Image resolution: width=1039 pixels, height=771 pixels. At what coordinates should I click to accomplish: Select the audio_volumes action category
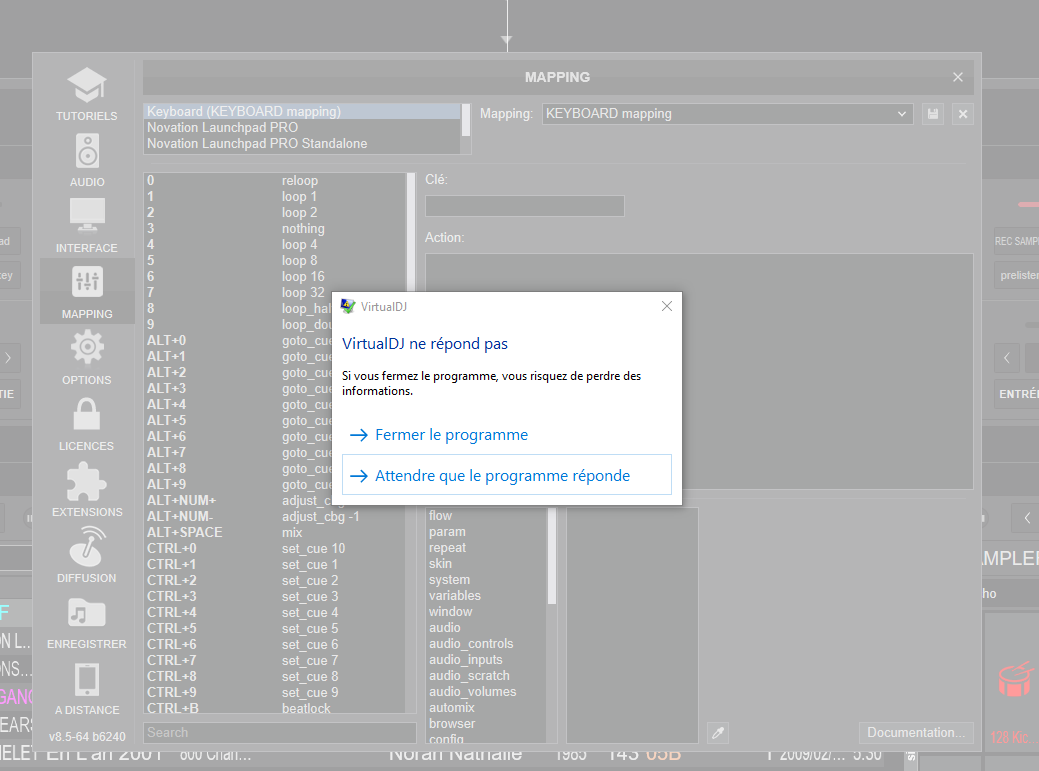pos(486,692)
